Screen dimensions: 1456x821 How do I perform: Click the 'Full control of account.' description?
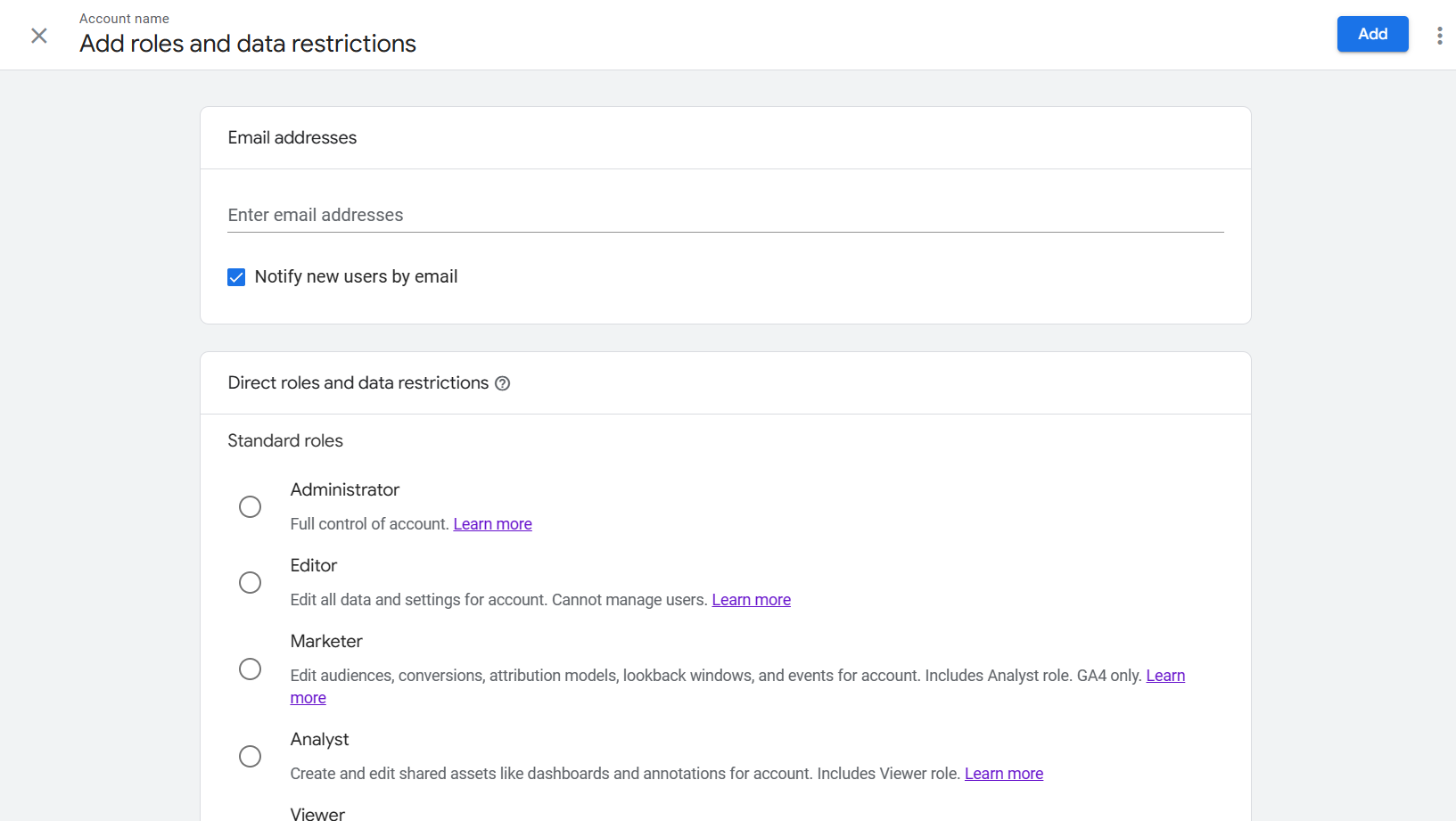[x=369, y=524]
